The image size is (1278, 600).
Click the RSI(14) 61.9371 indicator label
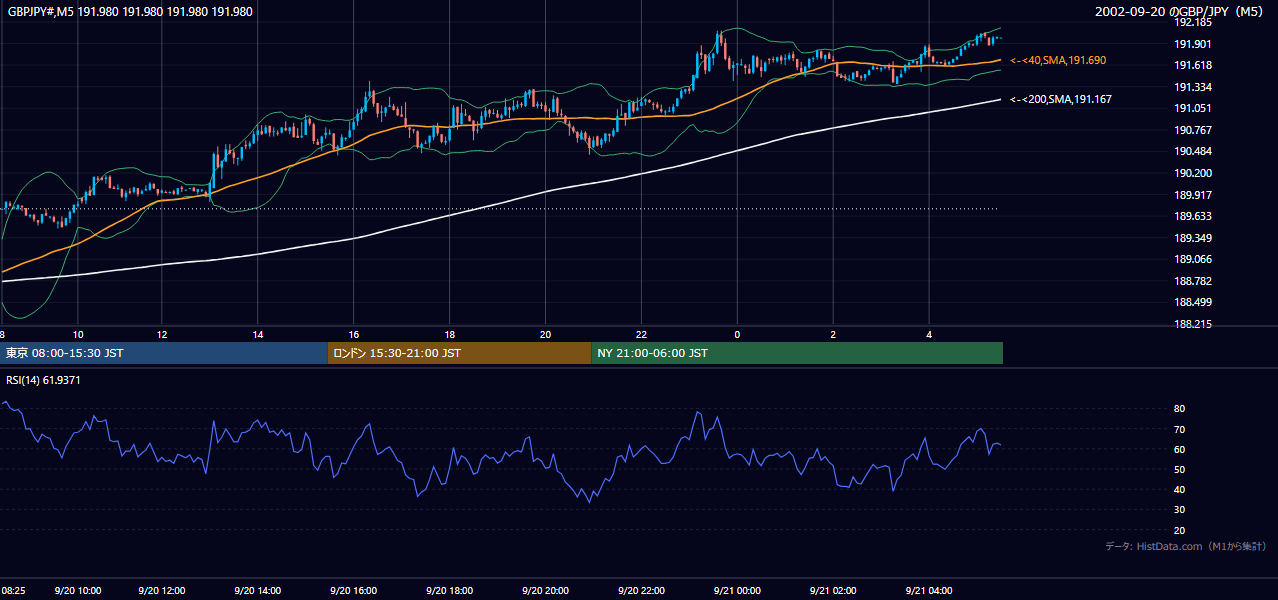pos(43,380)
